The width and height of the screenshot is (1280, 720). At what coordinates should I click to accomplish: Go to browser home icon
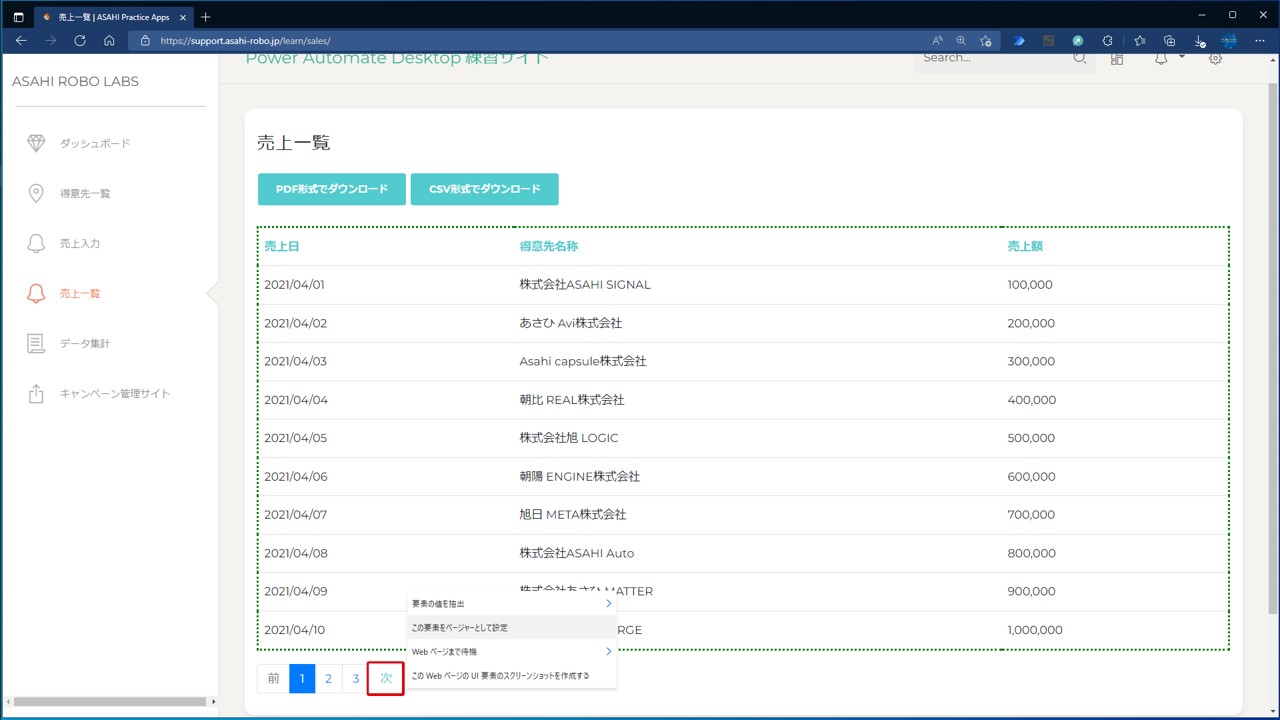(x=109, y=41)
